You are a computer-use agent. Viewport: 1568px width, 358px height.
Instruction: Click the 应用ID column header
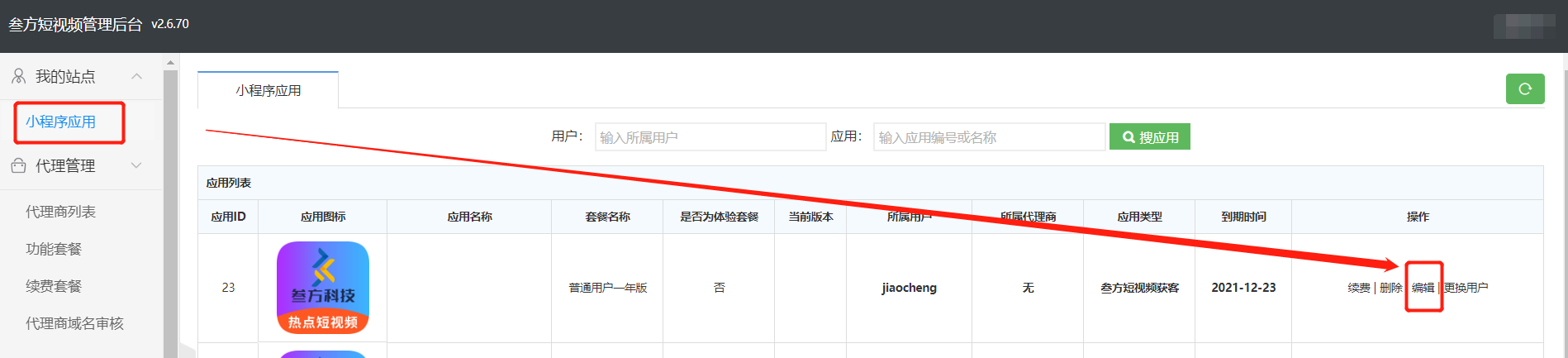point(228,217)
